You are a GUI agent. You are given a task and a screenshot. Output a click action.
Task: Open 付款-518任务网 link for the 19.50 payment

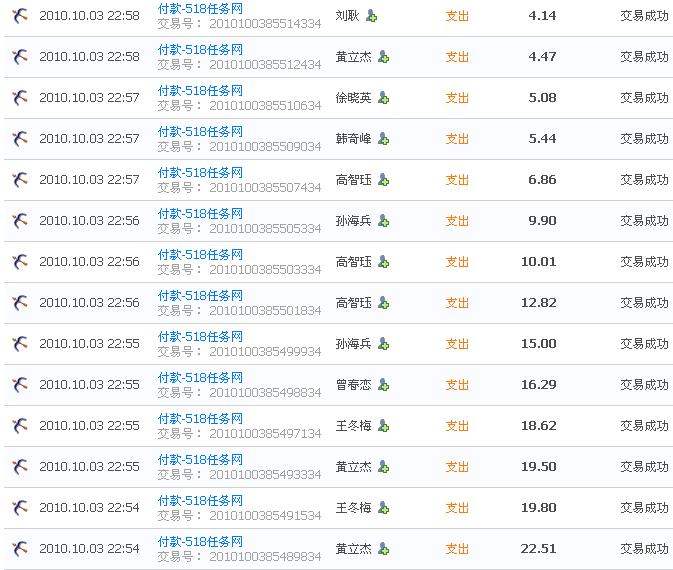click(x=200, y=460)
